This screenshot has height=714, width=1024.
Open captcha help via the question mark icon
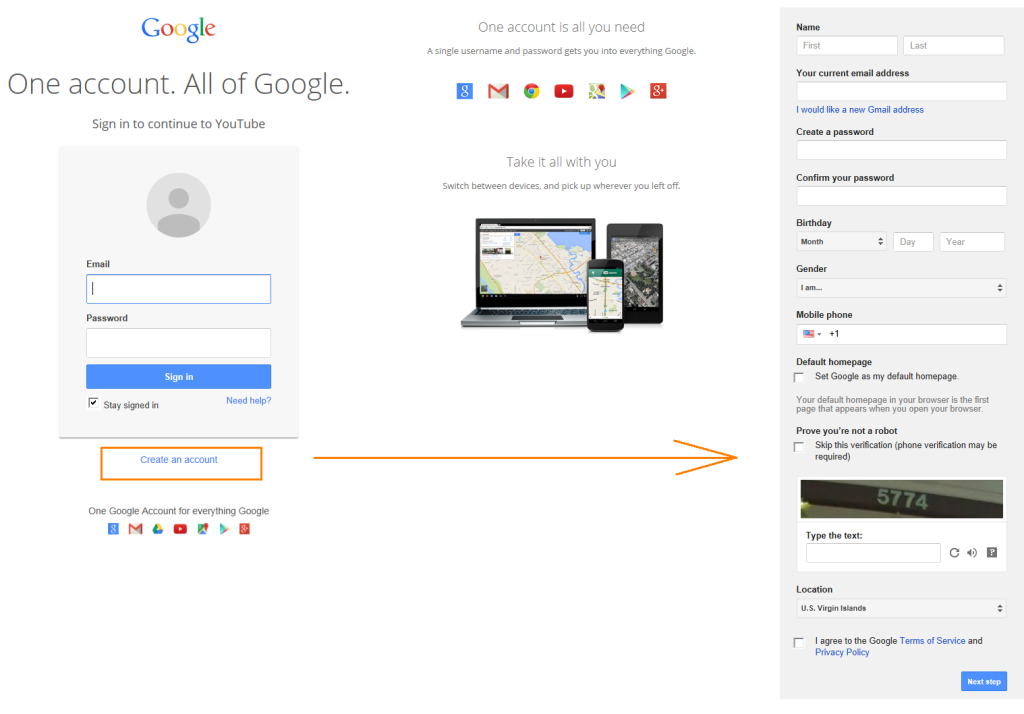pyautogui.click(x=990, y=552)
